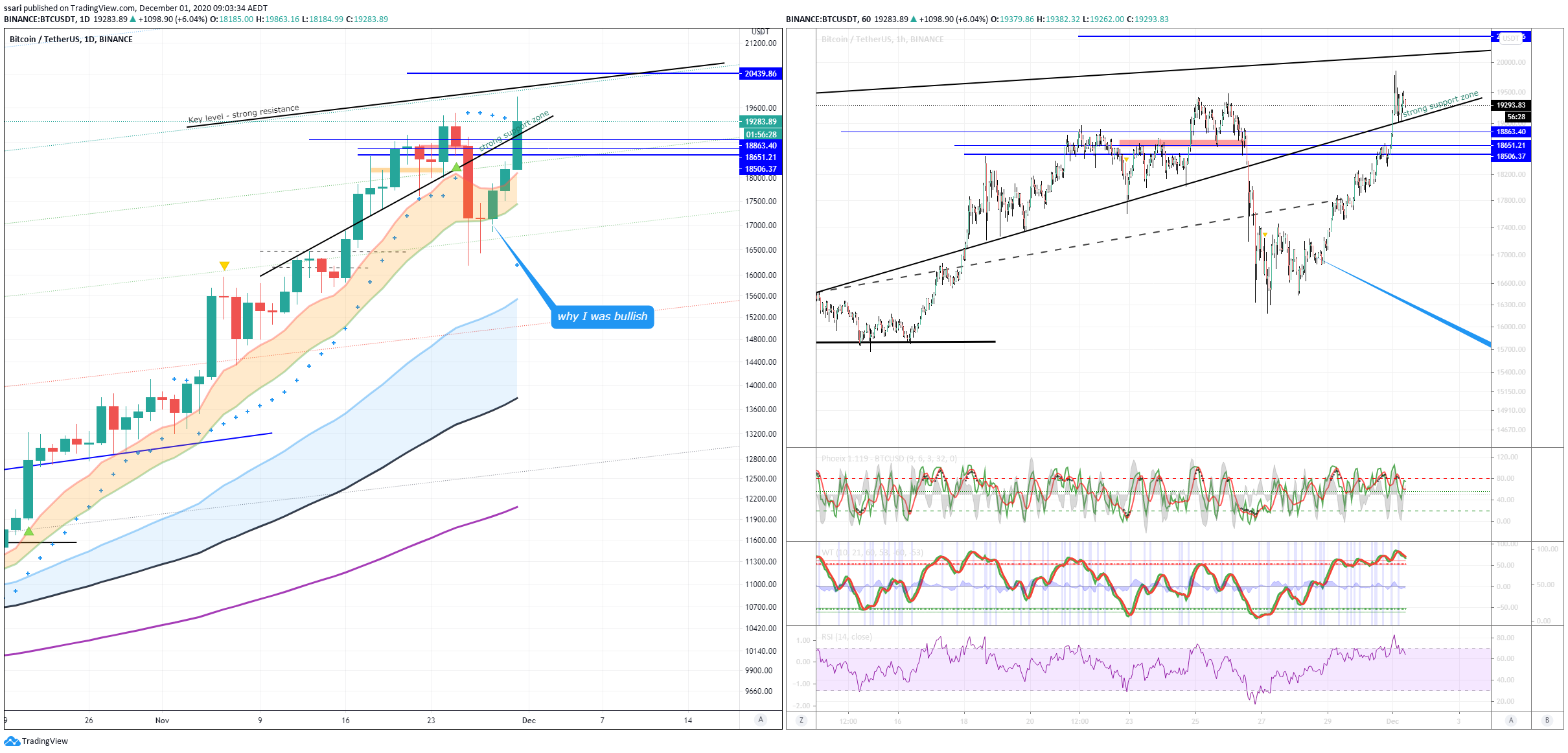The image size is (1568, 753).
Task: Click the RSI (14, close) indicator legend
Action: point(847,637)
